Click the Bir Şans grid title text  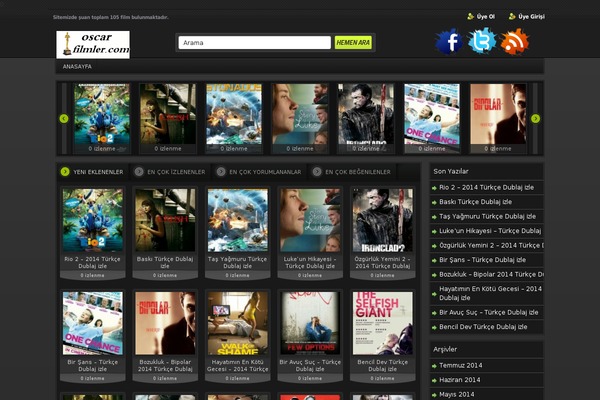tap(93, 365)
